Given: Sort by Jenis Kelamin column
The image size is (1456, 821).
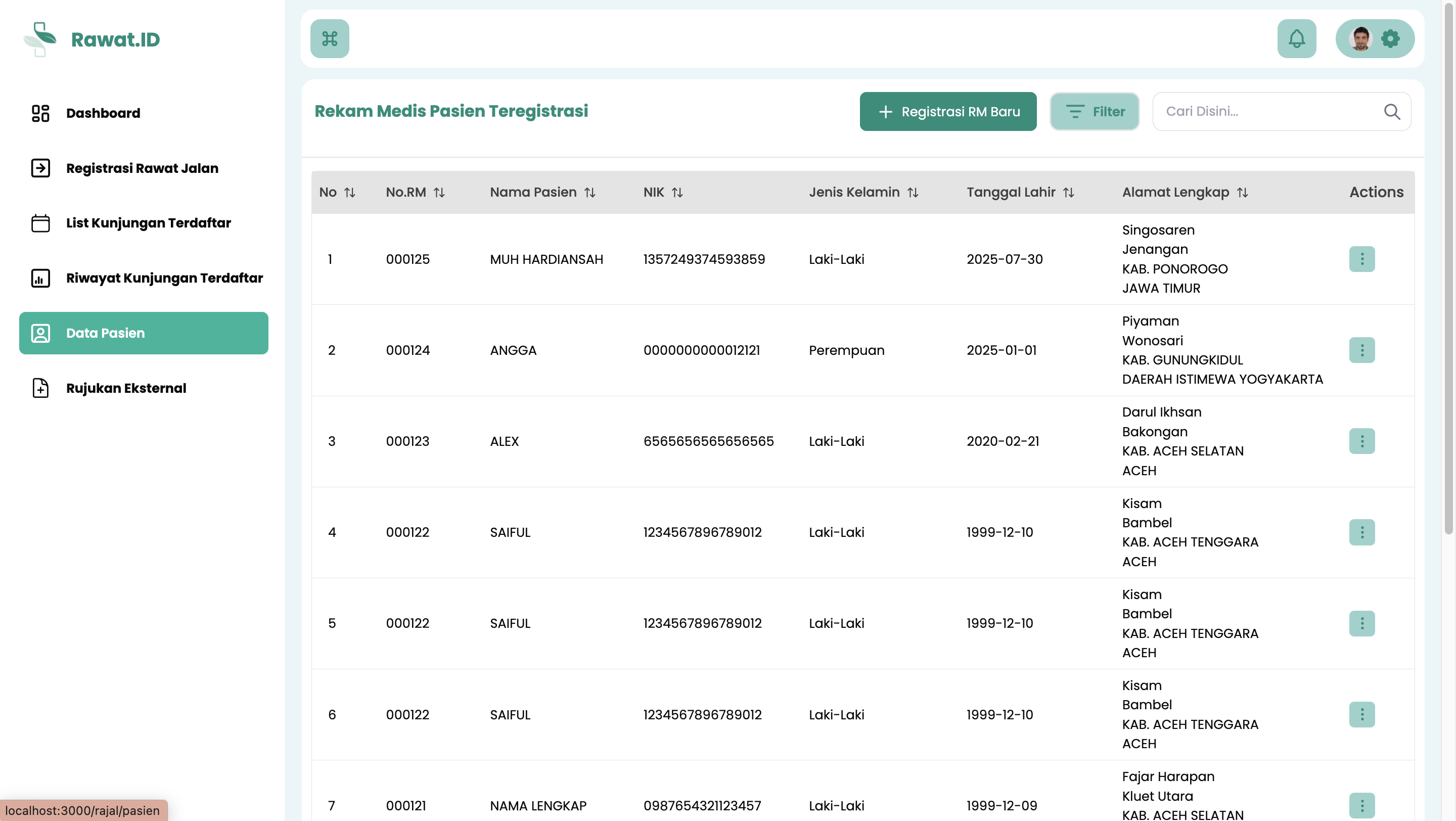Looking at the screenshot, I should click(x=912, y=193).
